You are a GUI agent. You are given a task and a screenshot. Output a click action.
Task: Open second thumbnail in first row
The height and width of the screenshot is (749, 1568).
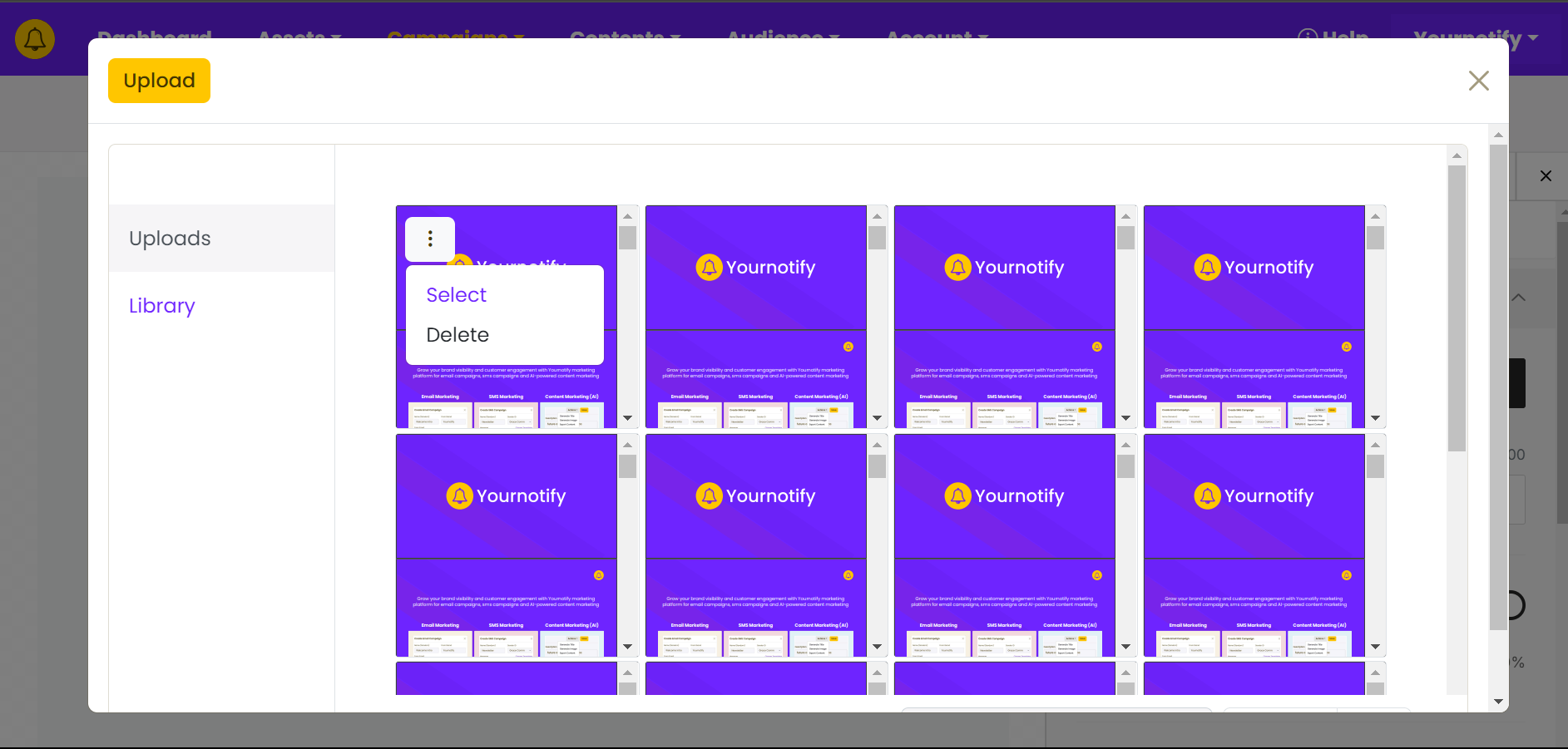[756, 317]
